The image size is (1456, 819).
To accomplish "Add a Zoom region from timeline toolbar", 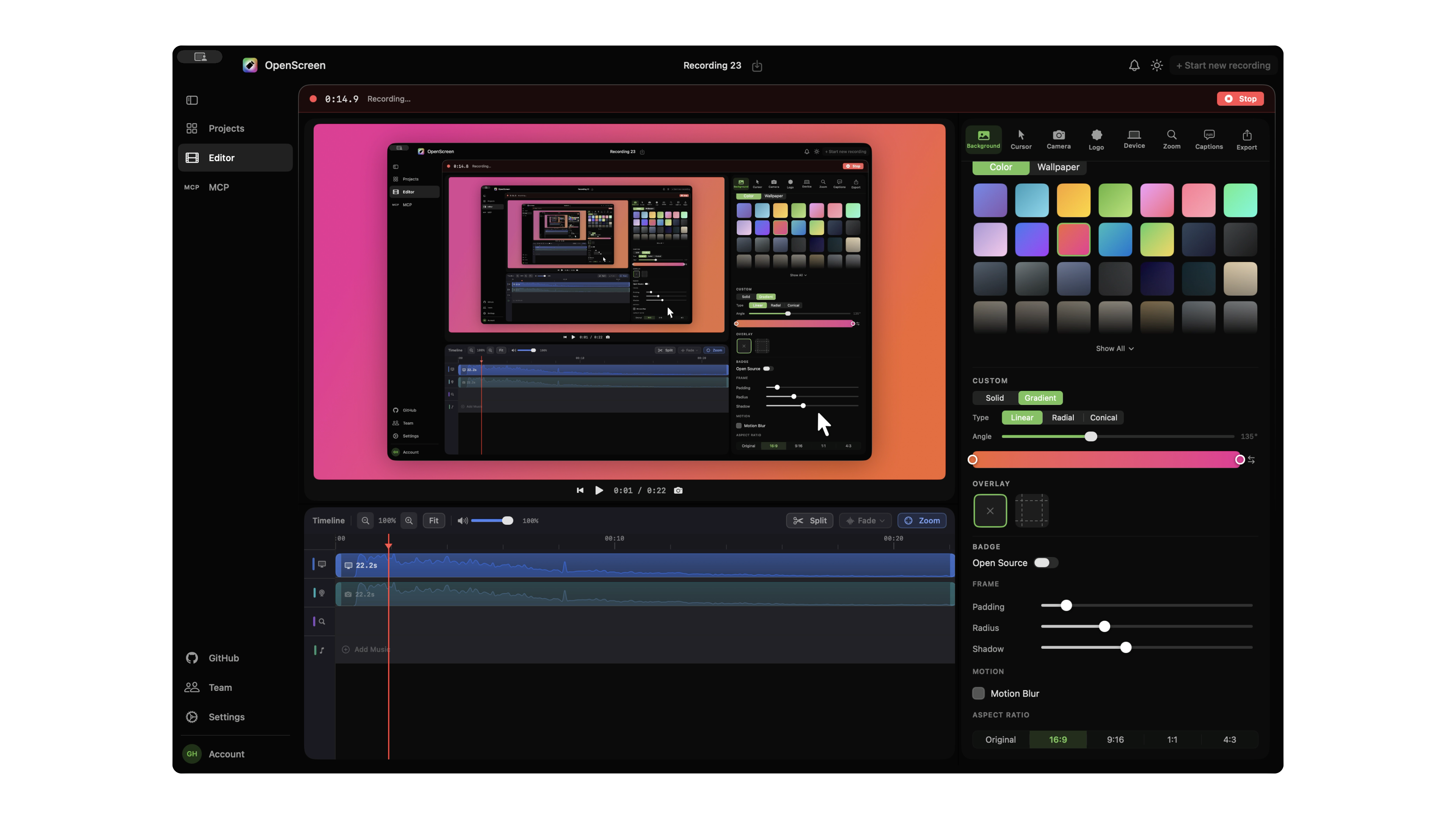I will [922, 521].
